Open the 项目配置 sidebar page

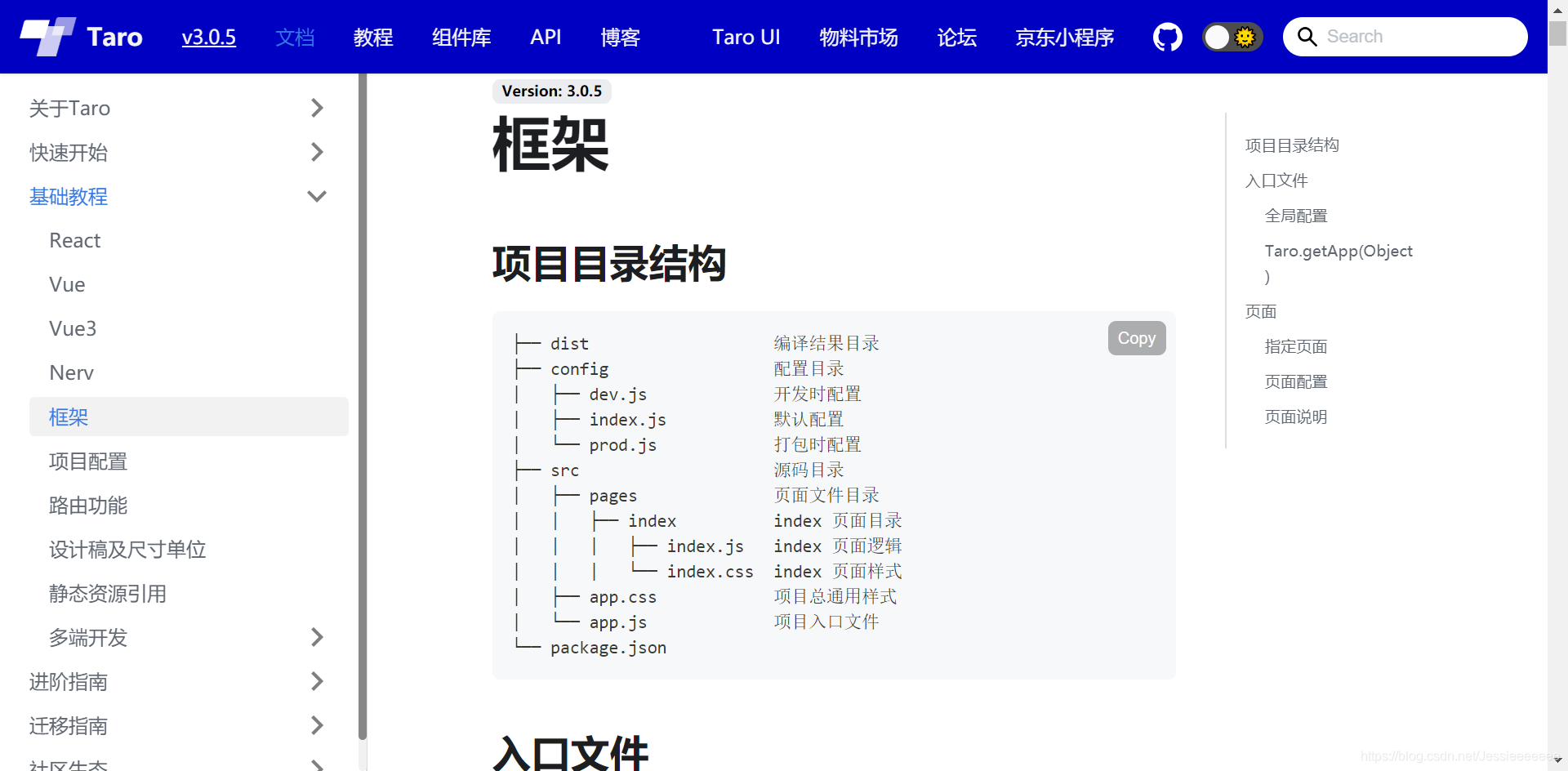tap(88, 461)
